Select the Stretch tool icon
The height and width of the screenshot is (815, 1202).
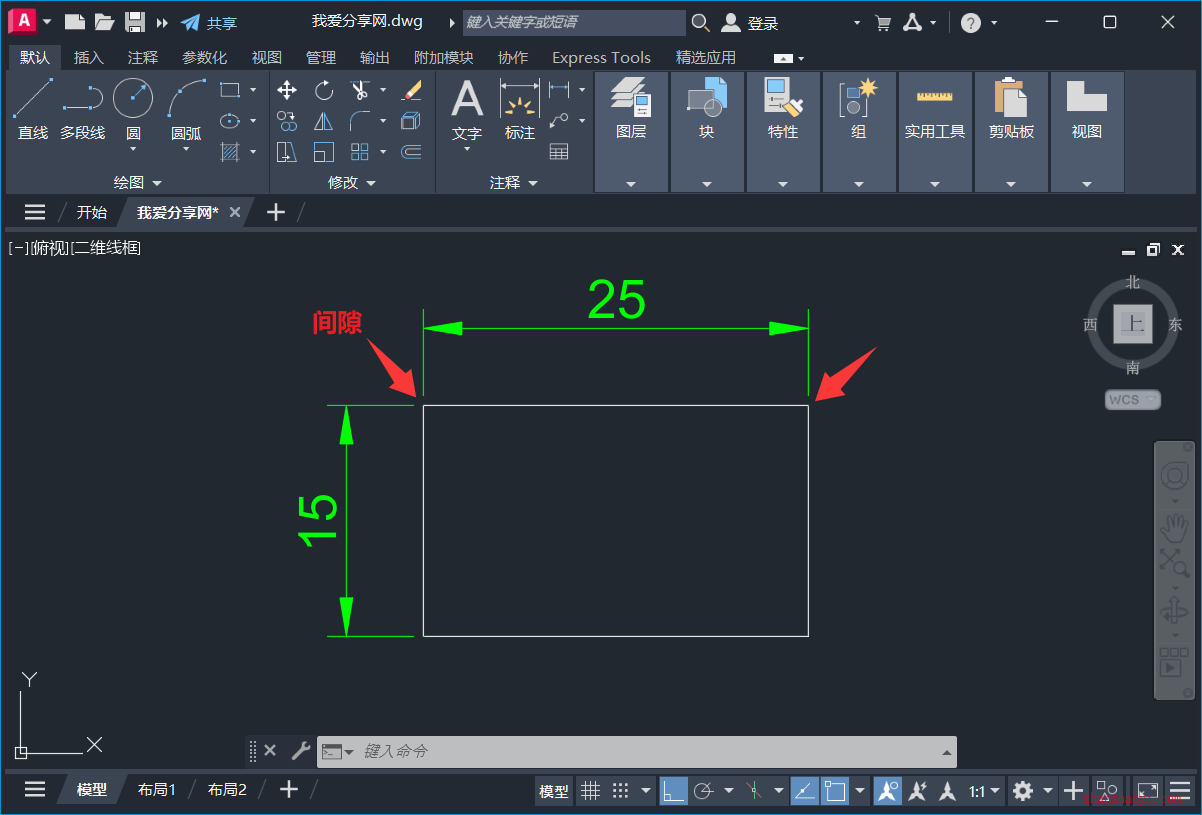tap(287, 152)
